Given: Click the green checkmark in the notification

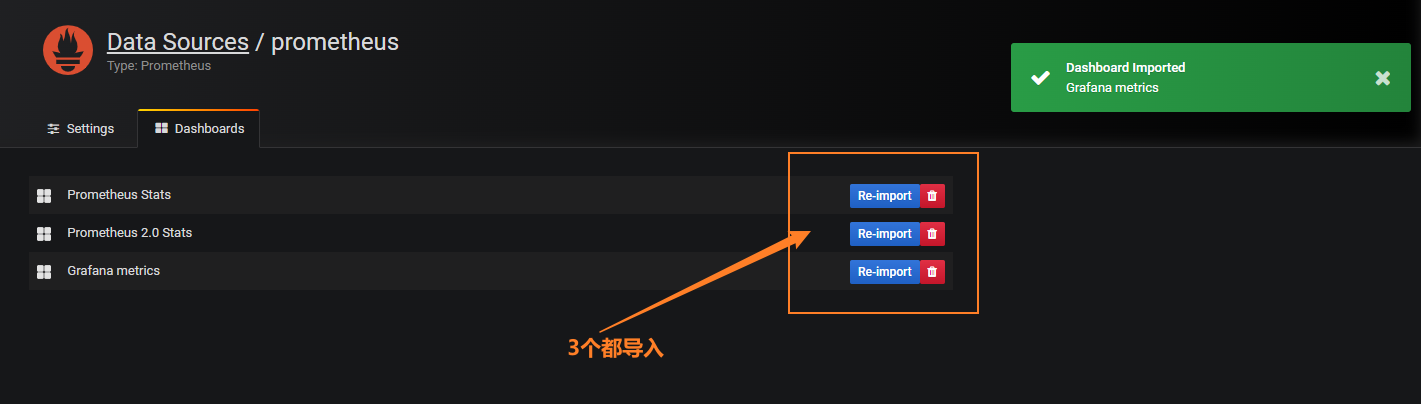Looking at the screenshot, I should tap(1040, 77).
